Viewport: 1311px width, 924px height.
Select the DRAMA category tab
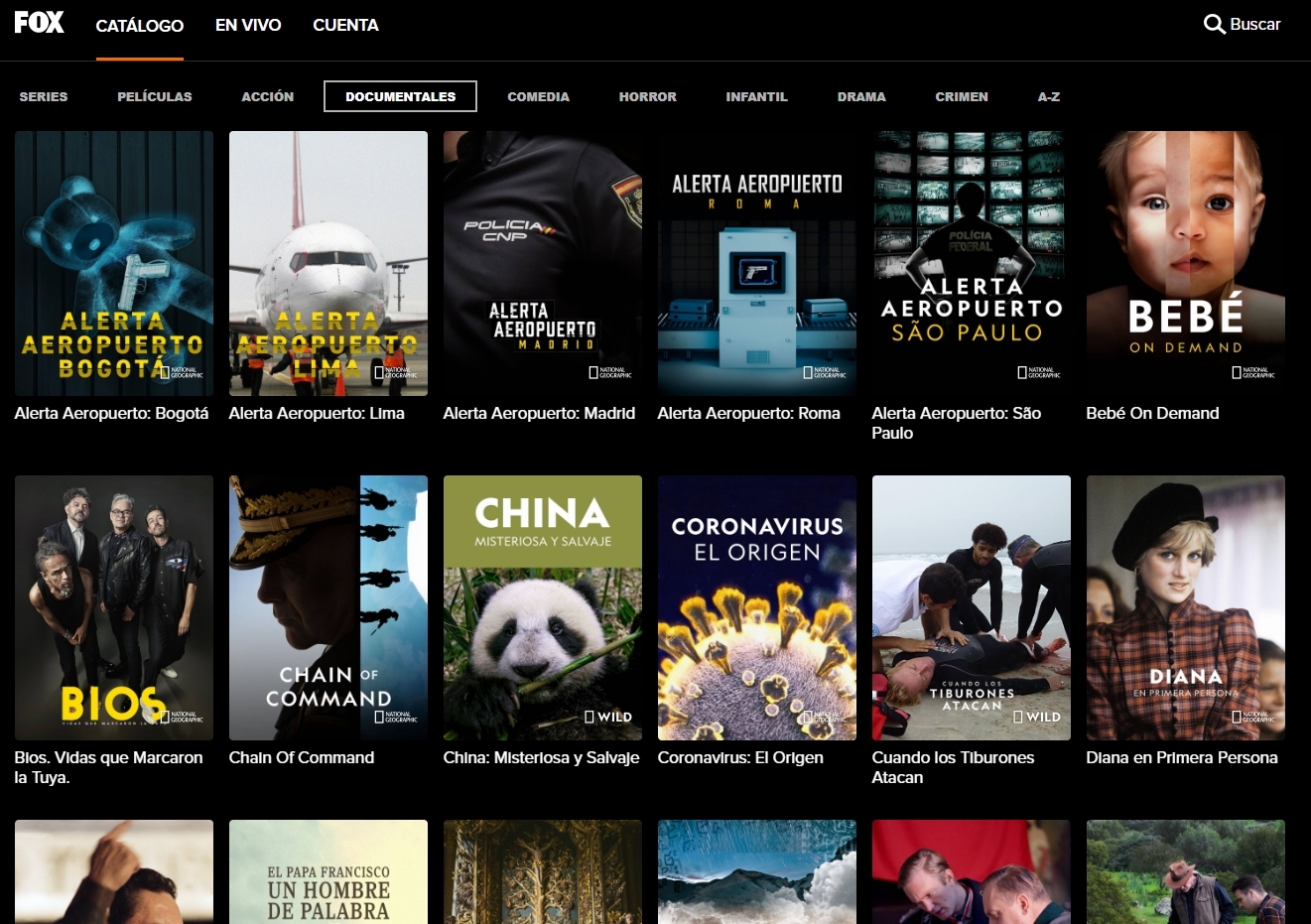pyautogui.click(x=861, y=96)
